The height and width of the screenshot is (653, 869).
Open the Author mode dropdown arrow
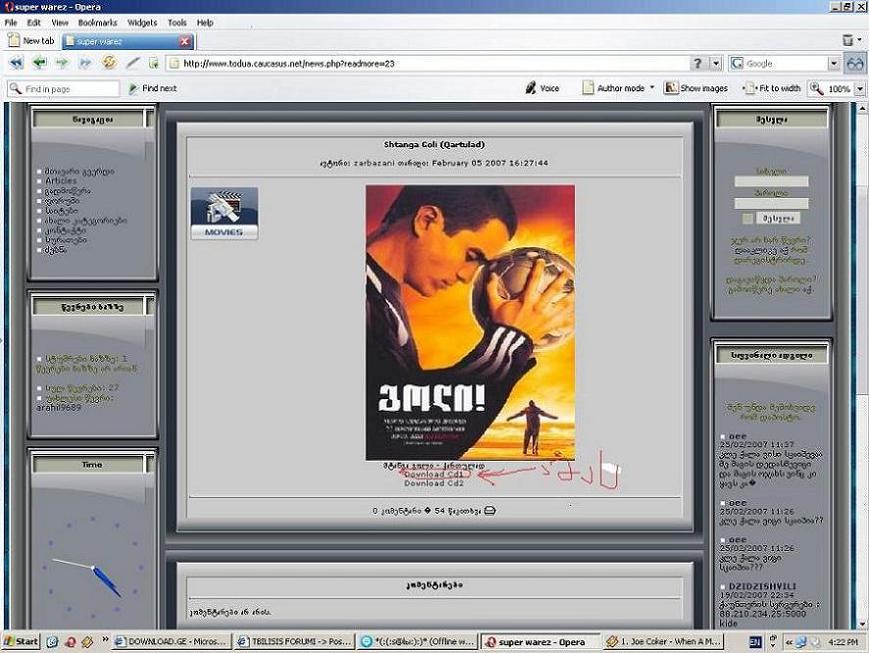[x=652, y=88]
